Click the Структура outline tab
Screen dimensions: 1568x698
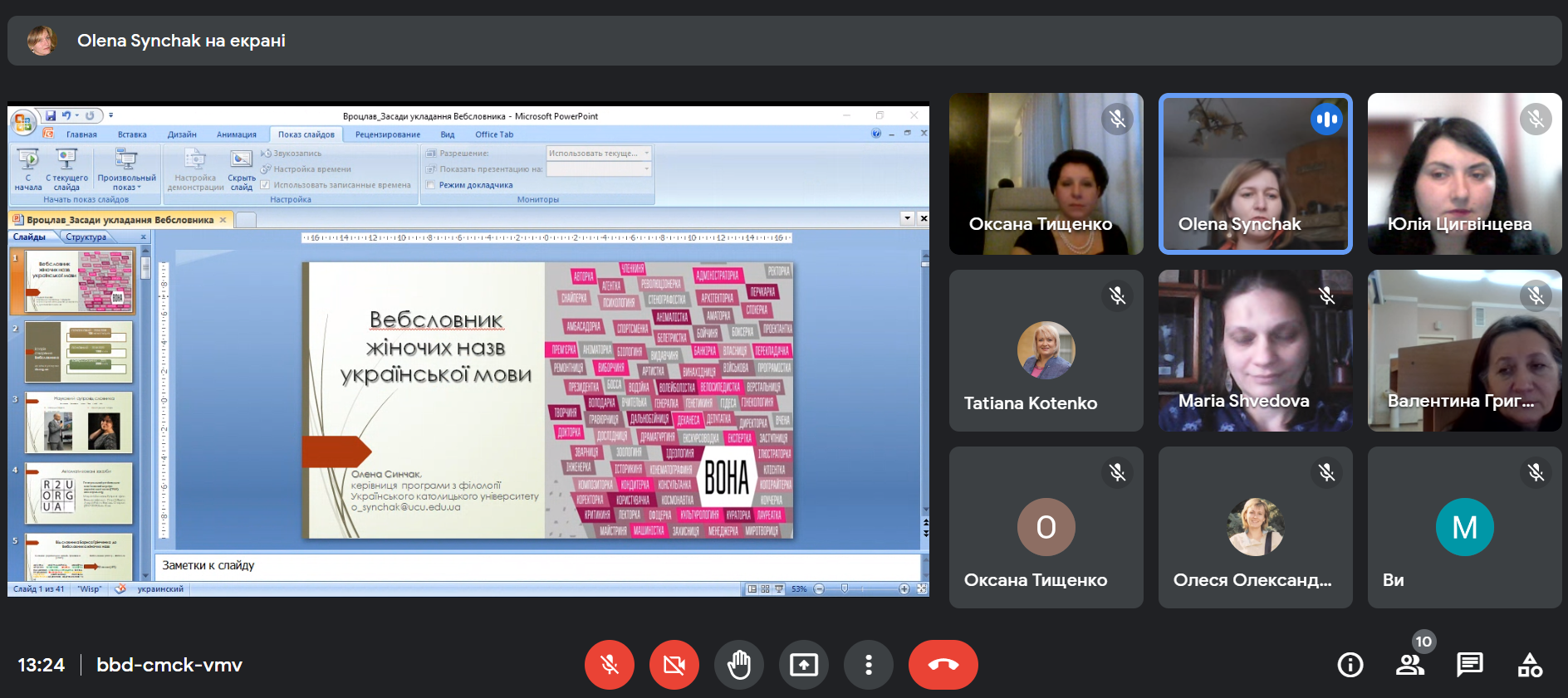point(86,237)
